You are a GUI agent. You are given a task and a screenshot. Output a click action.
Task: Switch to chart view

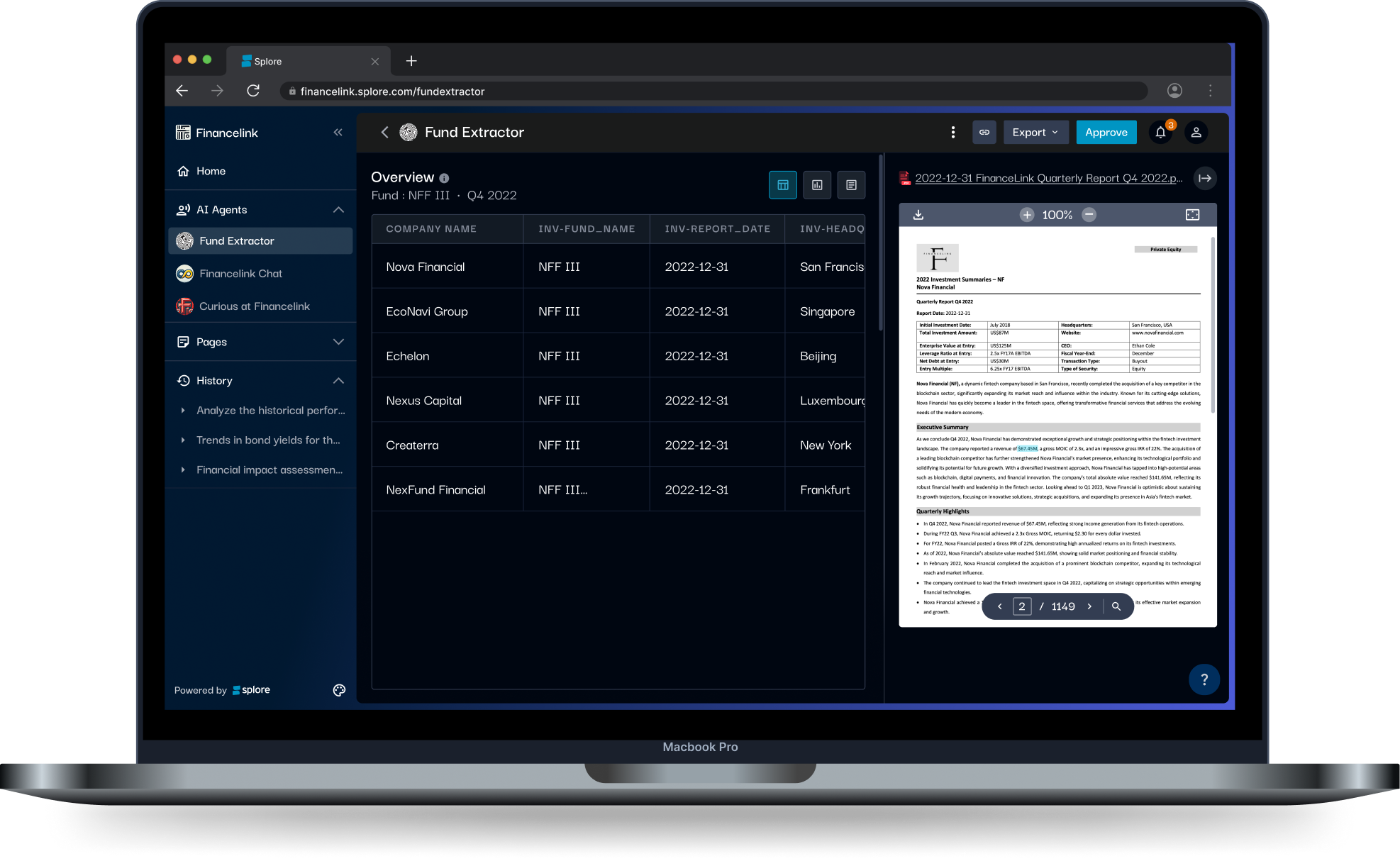[x=817, y=185]
